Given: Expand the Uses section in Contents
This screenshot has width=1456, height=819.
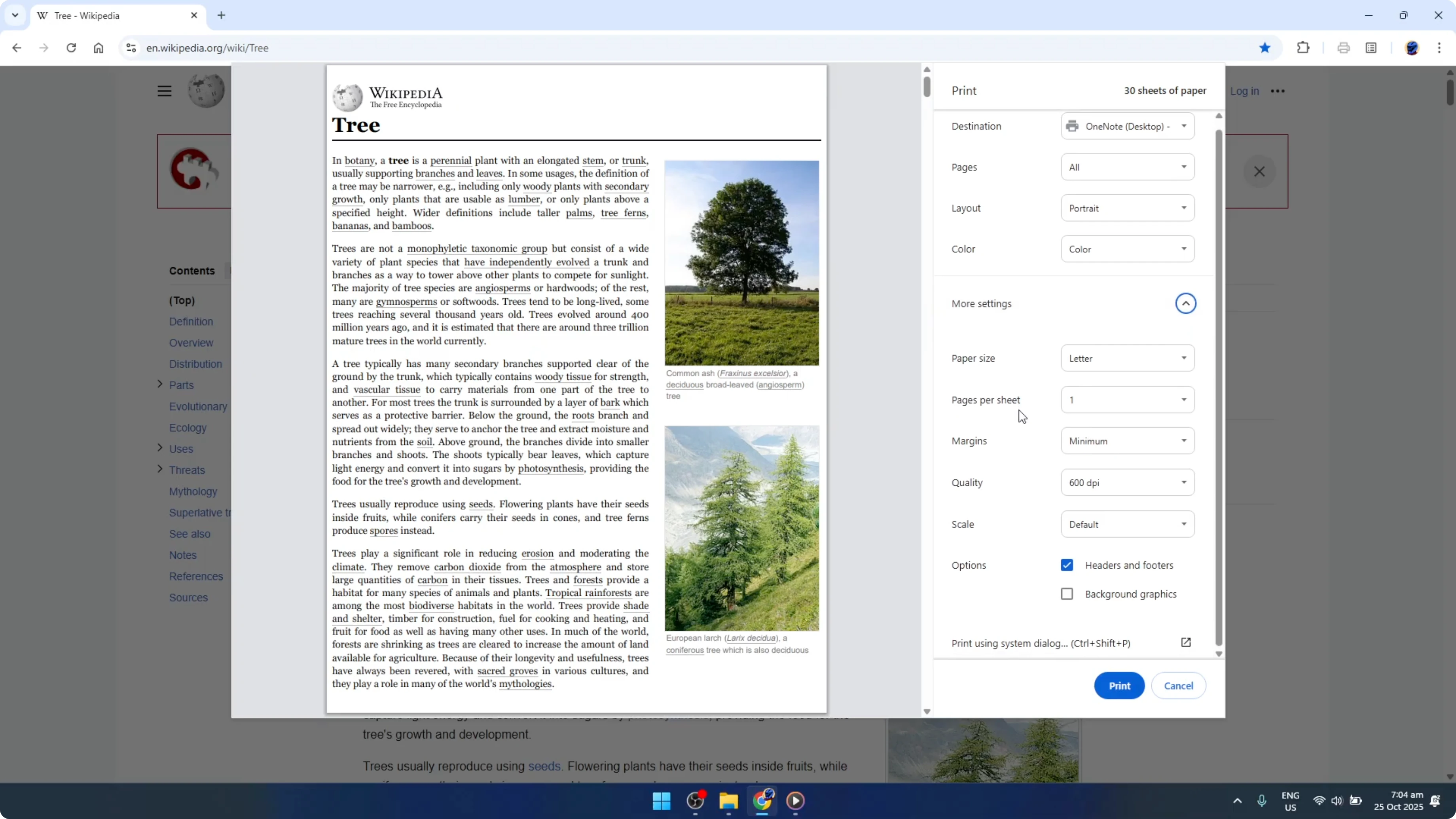Looking at the screenshot, I should point(160,448).
